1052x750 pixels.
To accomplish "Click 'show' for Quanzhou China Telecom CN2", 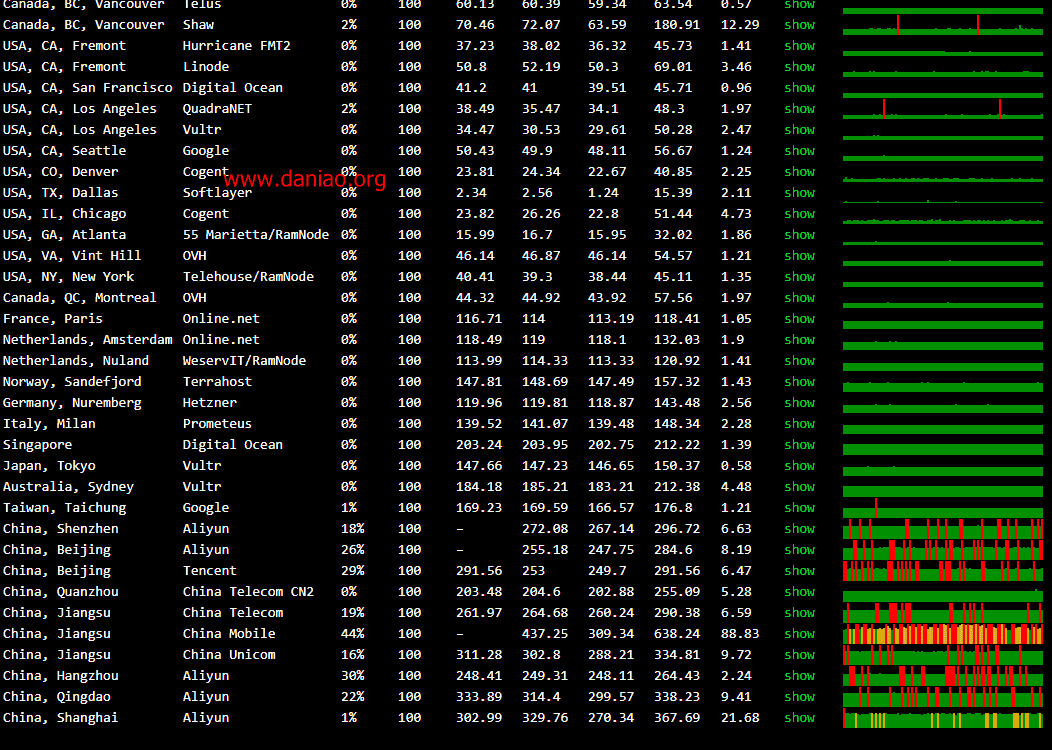I will pos(800,592).
